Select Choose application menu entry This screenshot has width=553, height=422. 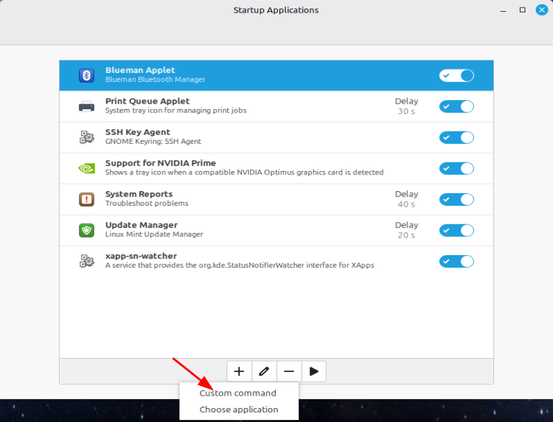[x=239, y=410]
